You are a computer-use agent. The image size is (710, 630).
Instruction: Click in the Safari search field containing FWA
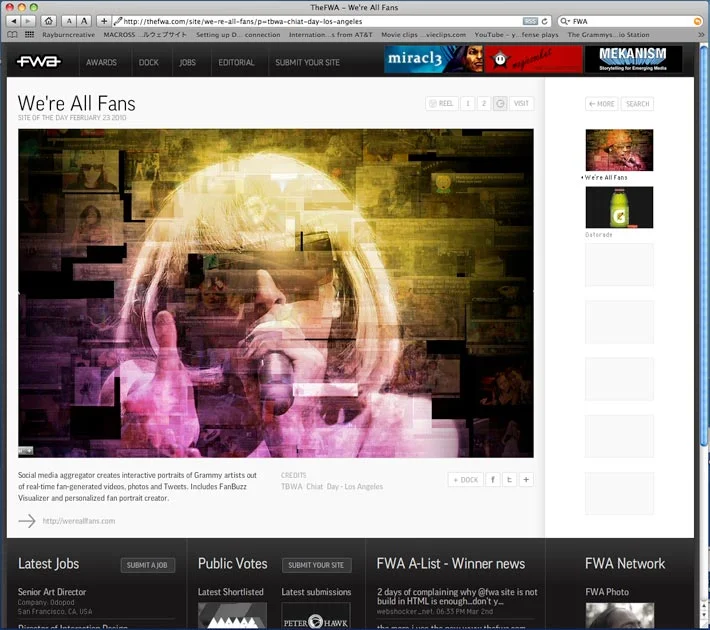coord(632,21)
